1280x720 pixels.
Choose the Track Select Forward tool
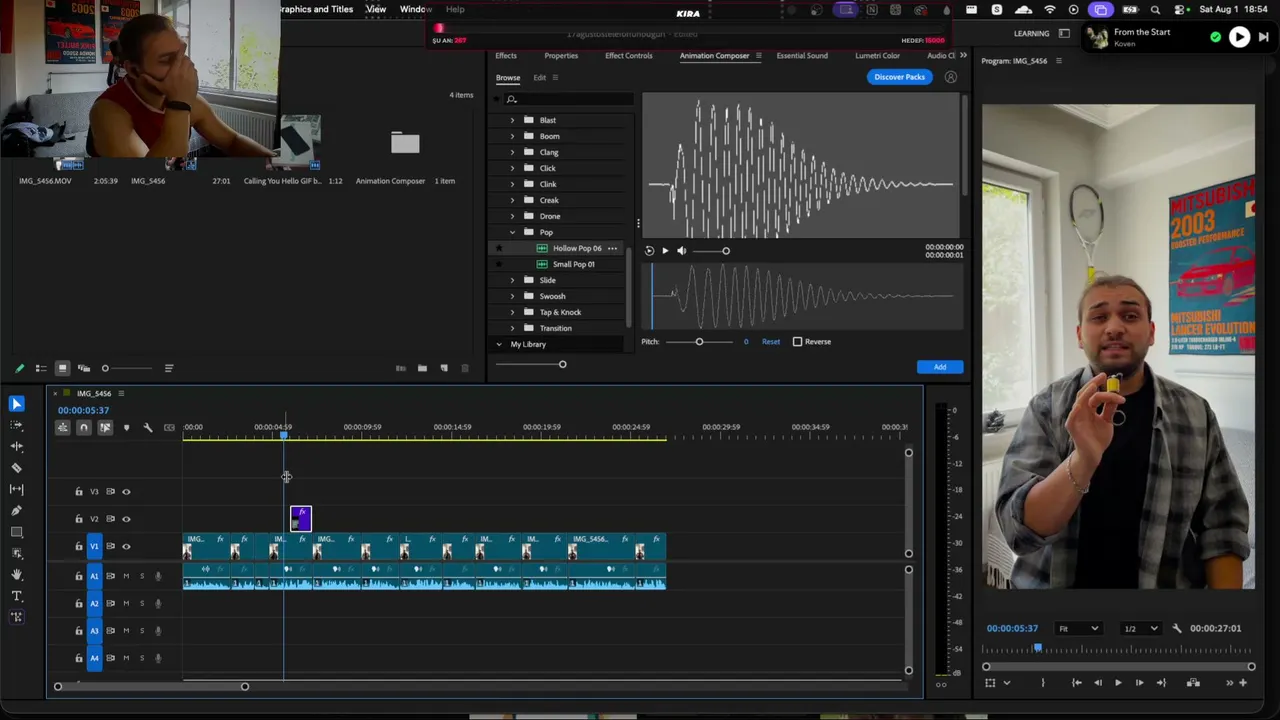coord(17,425)
